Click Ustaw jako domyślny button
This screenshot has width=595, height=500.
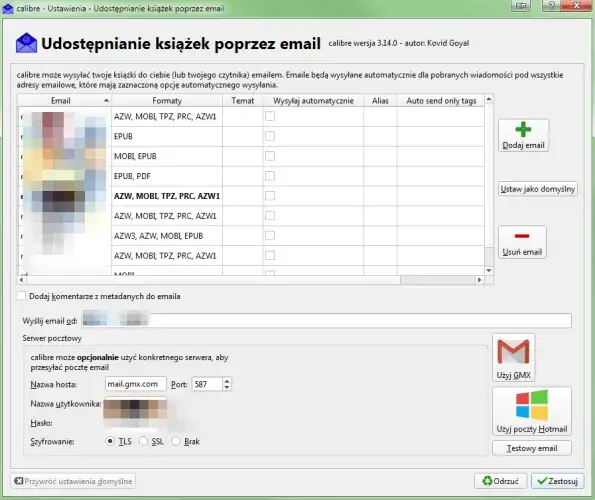[538, 189]
